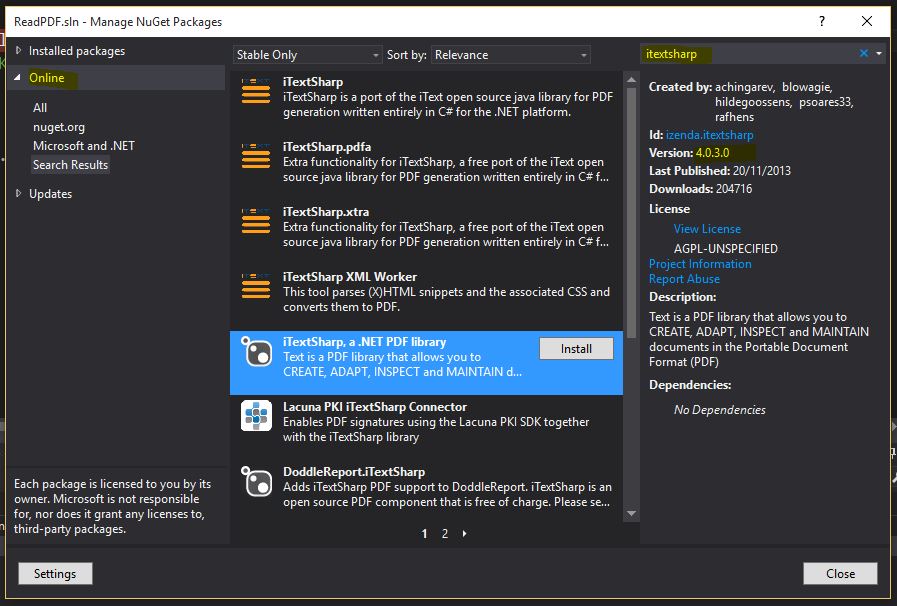Click the package list scrollbar down arrow
The height and width of the screenshot is (606, 897).
point(631,513)
